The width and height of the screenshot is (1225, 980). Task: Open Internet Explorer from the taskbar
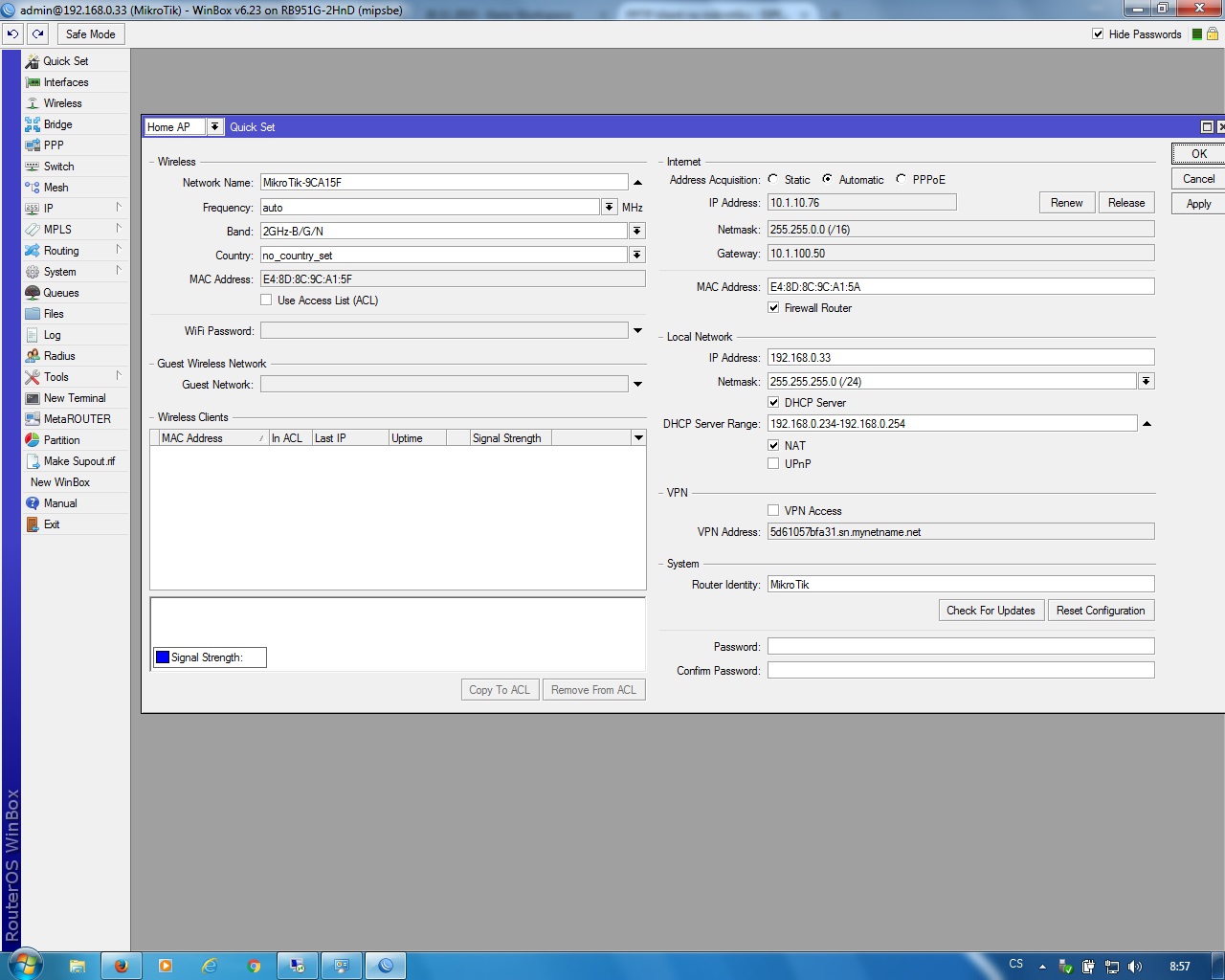(x=210, y=966)
